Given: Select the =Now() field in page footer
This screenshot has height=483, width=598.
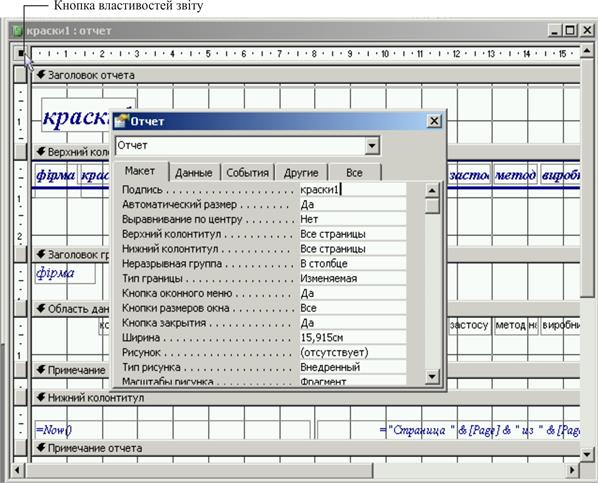Looking at the screenshot, I should click(x=172, y=430).
